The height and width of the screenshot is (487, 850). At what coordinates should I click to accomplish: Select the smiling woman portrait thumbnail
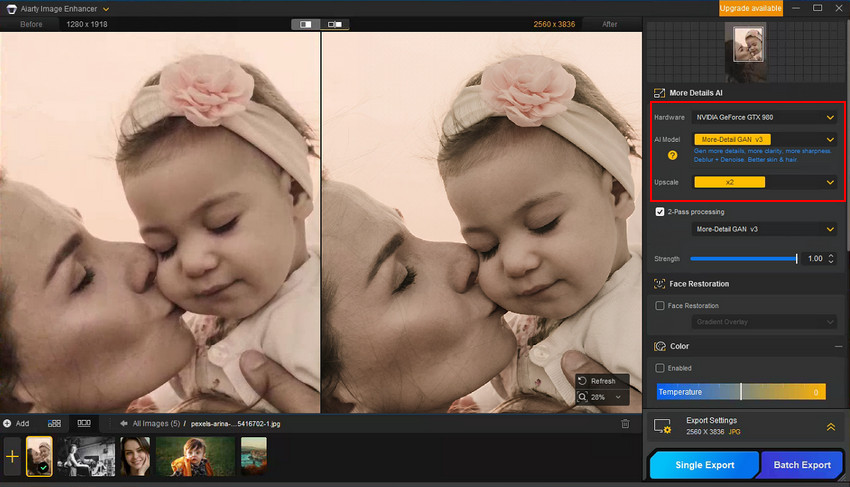135,457
